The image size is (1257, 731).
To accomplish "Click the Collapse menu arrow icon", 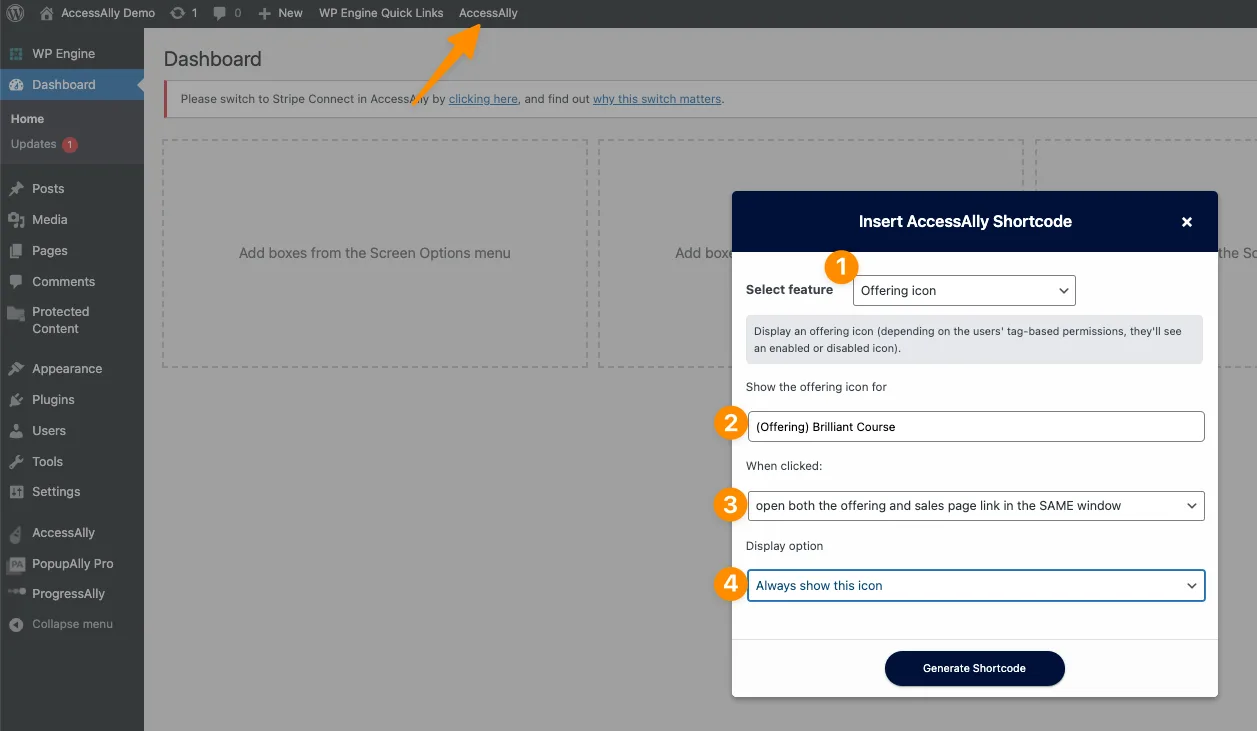I will coord(16,624).
